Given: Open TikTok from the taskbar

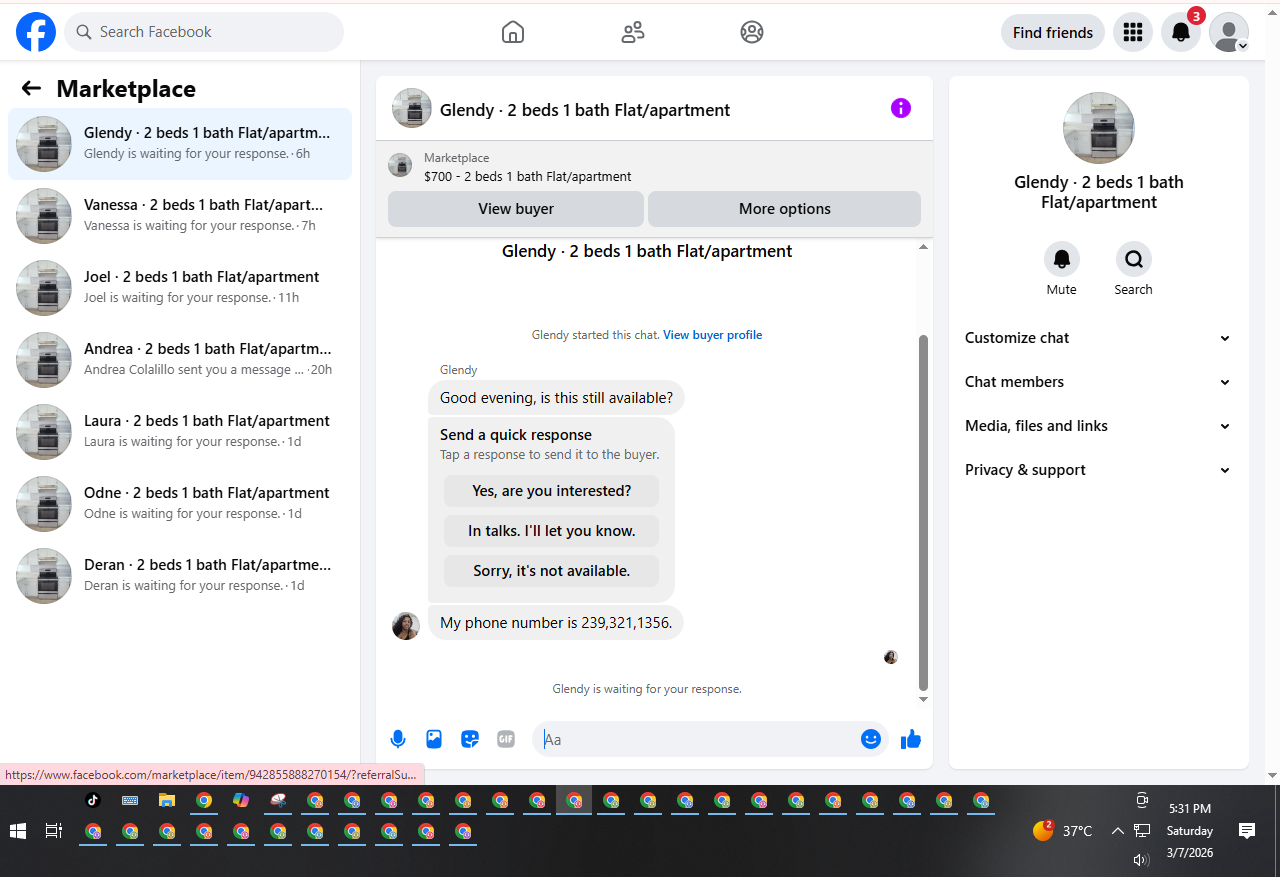Looking at the screenshot, I should point(93,800).
